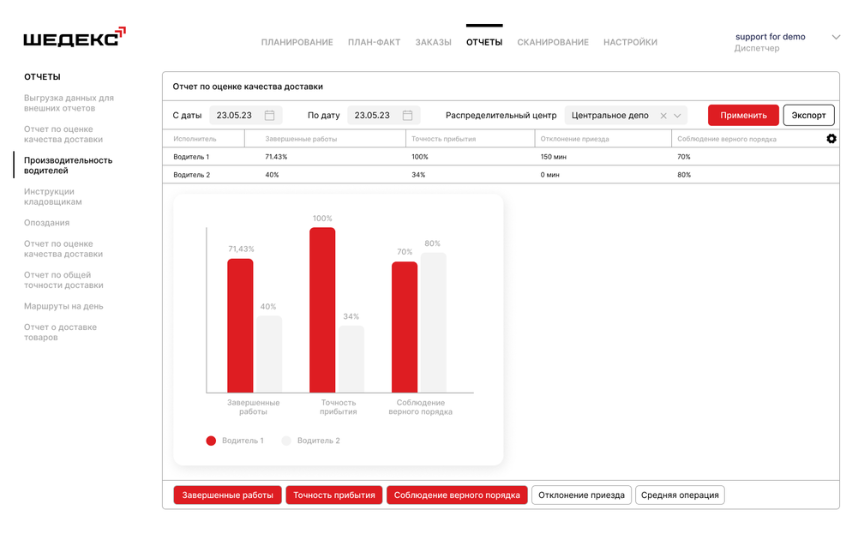Click the red Применить button

pyautogui.click(x=743, y=115)
